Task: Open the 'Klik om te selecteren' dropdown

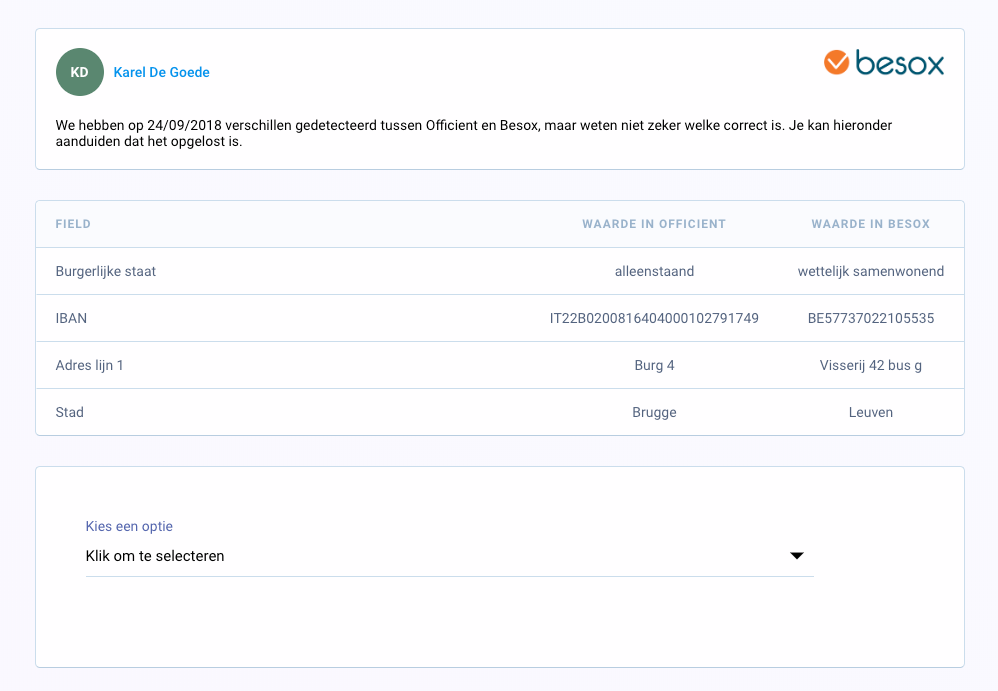Action: pyautogui.click(x=449, y=556)
